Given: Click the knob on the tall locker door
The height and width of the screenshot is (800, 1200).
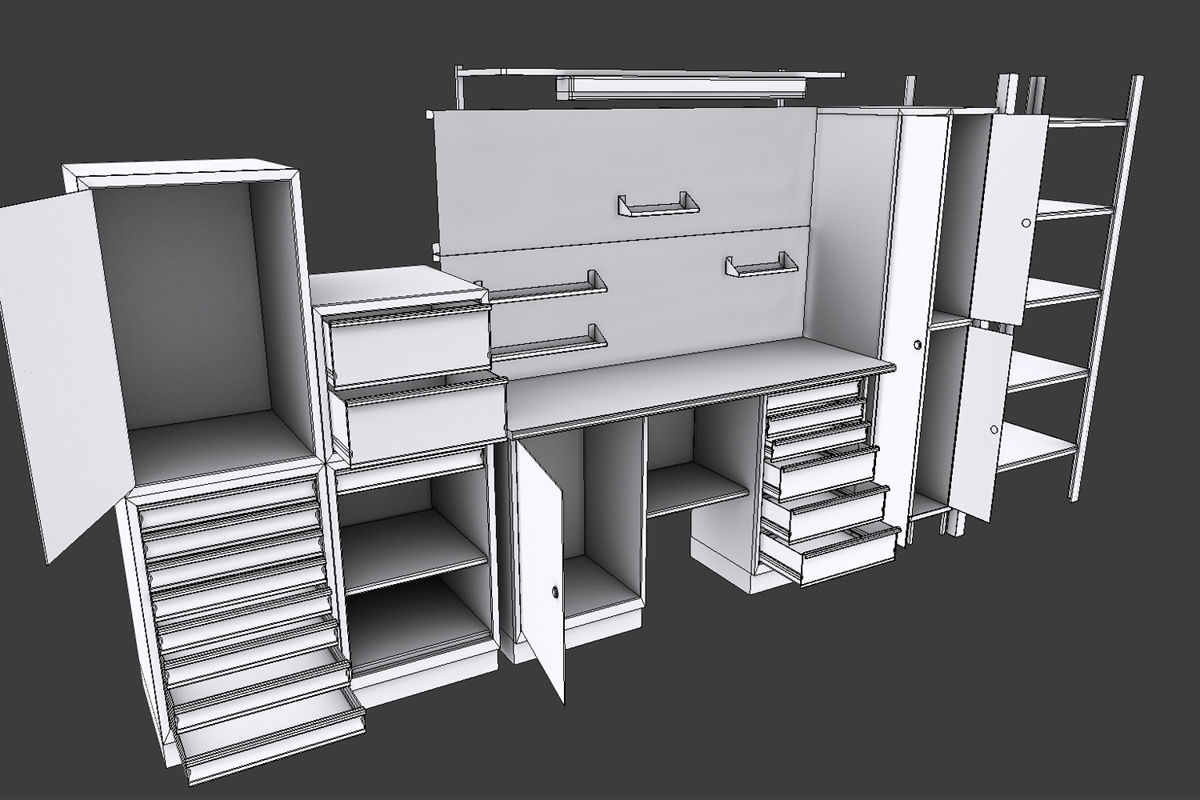Looking at the screenshot, I should coord(916,345).
